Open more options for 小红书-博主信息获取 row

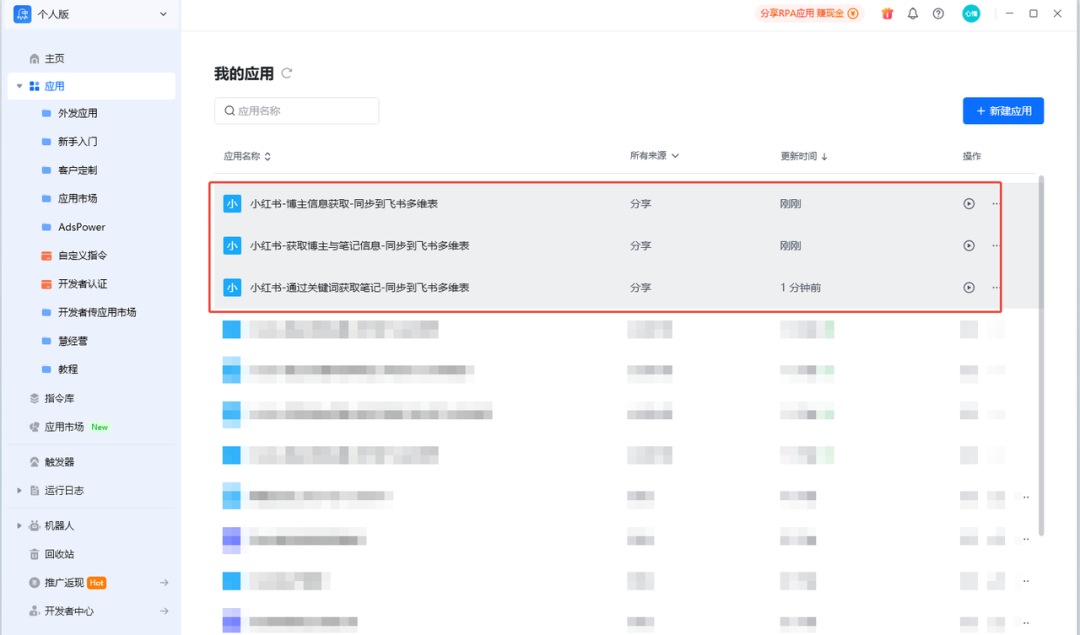[x=995, y=204]
